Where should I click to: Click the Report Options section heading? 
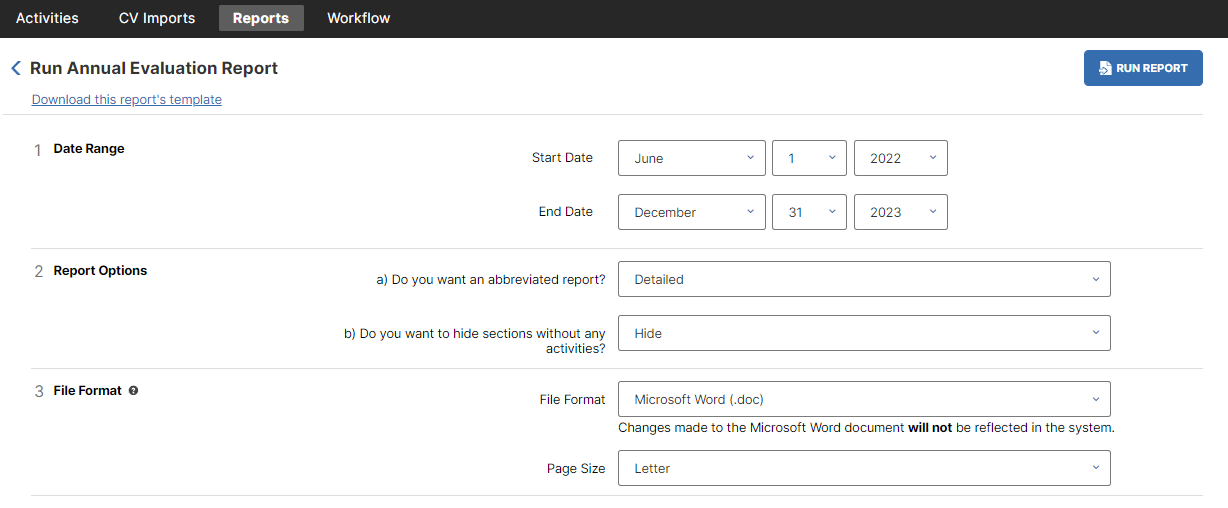pos(100,270)
